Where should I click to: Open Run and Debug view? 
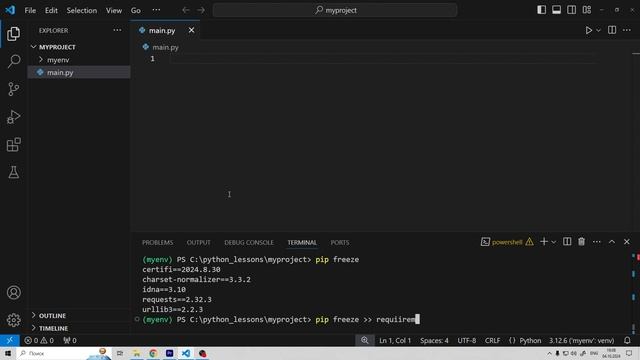pyautogui.click(x=13, y=117)
